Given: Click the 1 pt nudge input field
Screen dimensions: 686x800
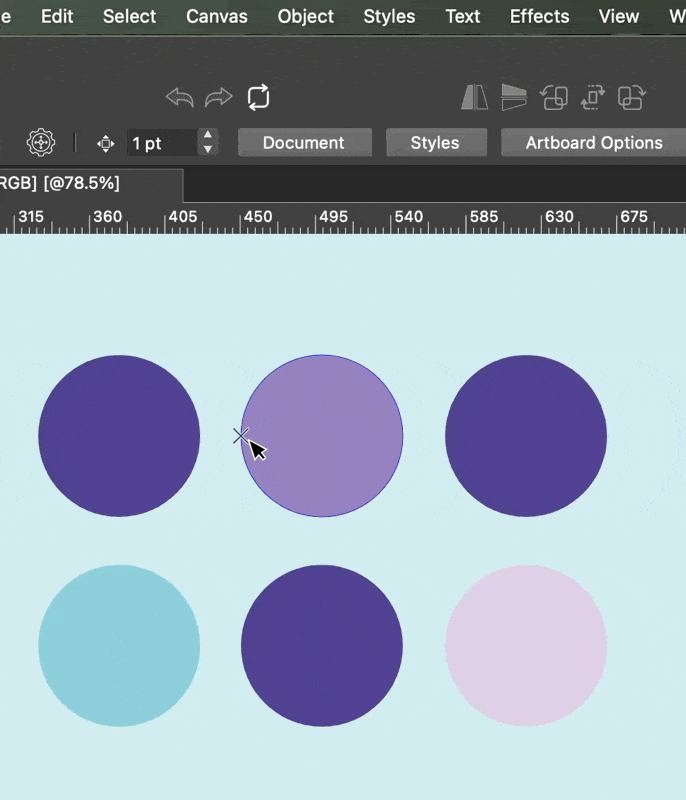Looking at the screenshot, I should click(160, 143).
